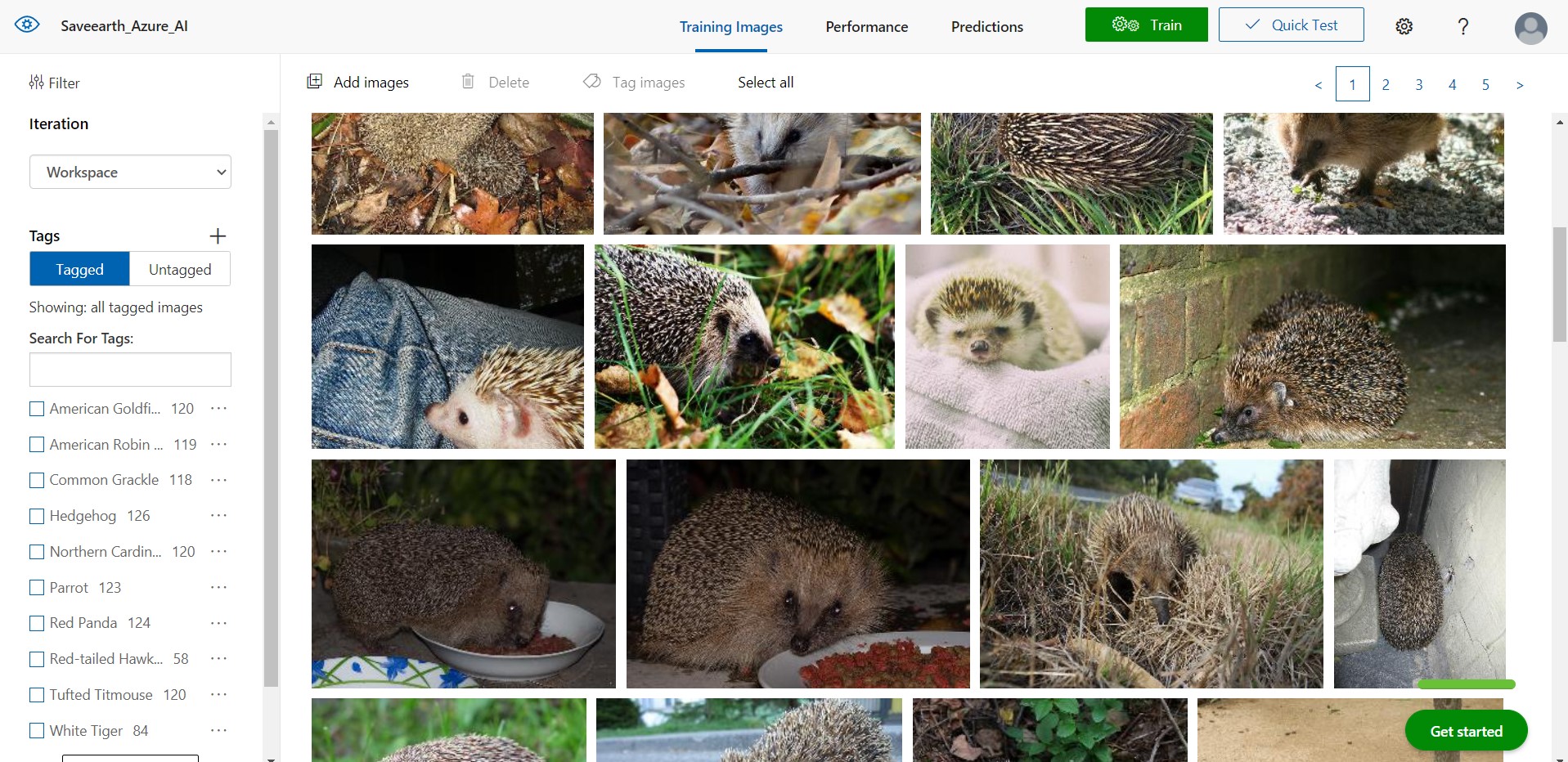
Task: Switch to Performance tab
Action: 866,26
